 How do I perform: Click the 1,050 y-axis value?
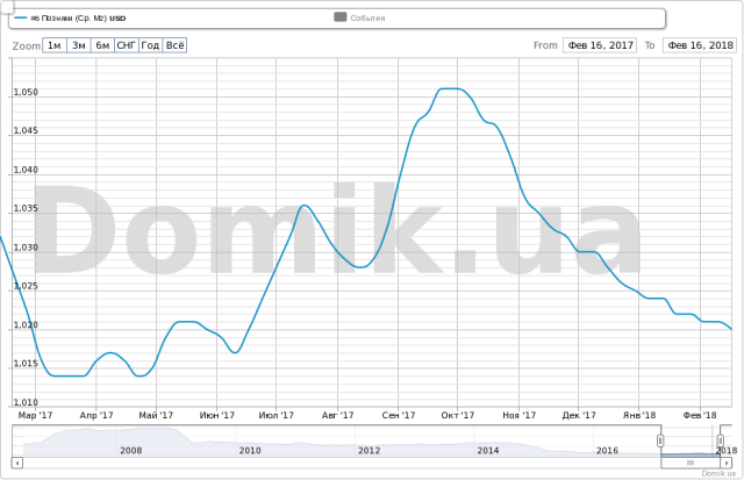tap(26, 92)
